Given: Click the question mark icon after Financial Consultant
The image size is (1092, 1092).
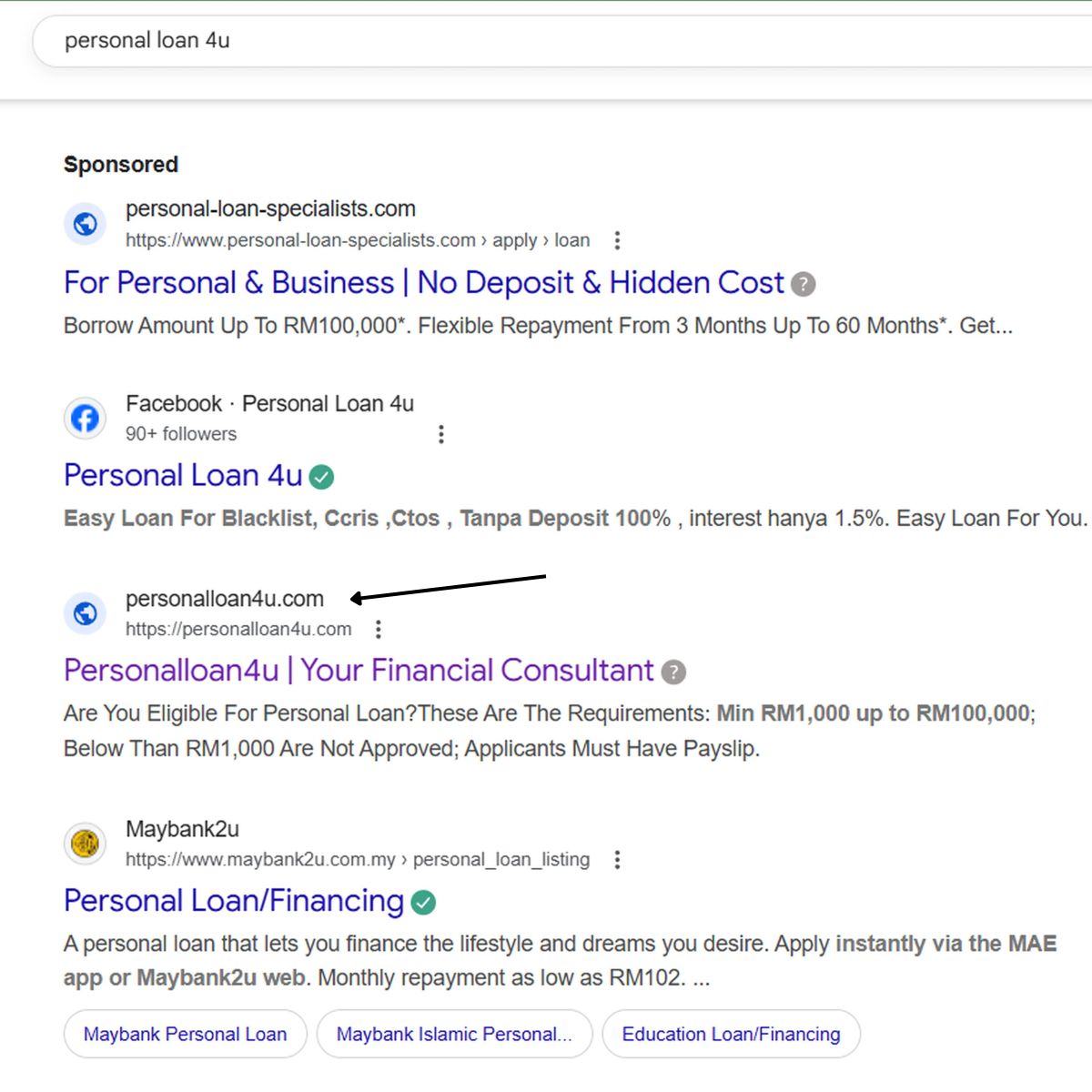Looking at the screenshot, I should point(673,672).
